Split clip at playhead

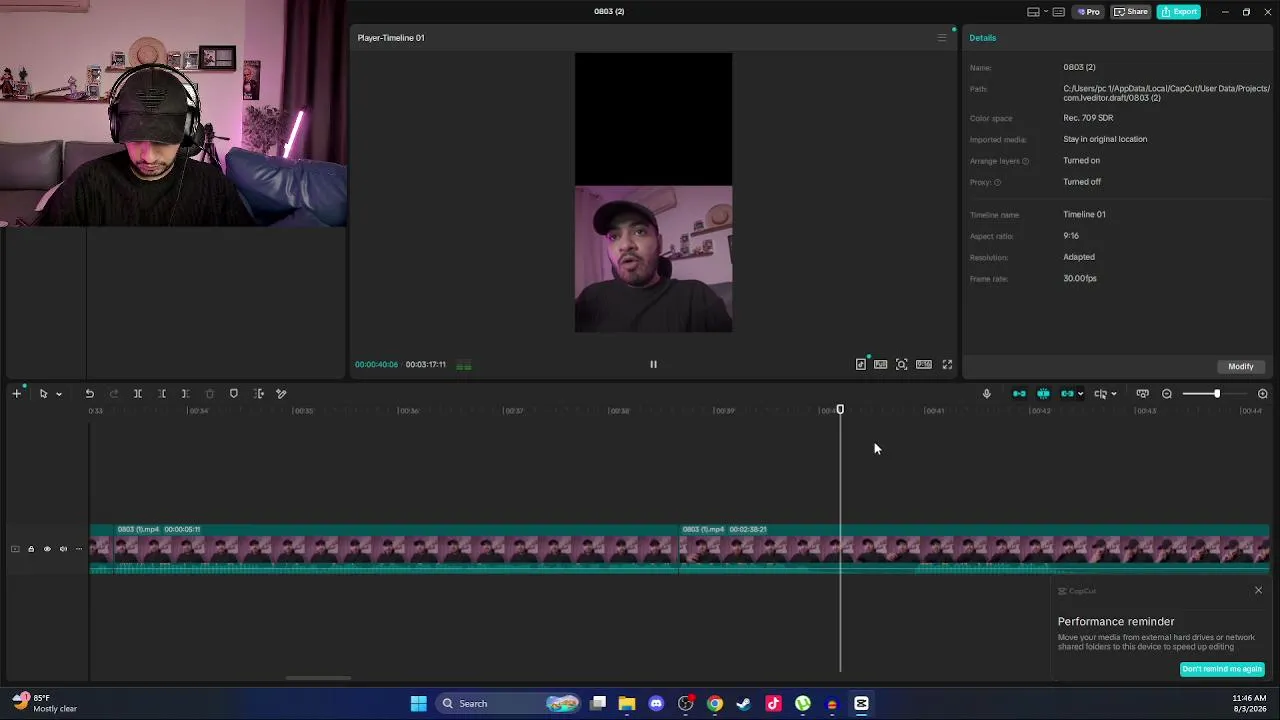138,394
